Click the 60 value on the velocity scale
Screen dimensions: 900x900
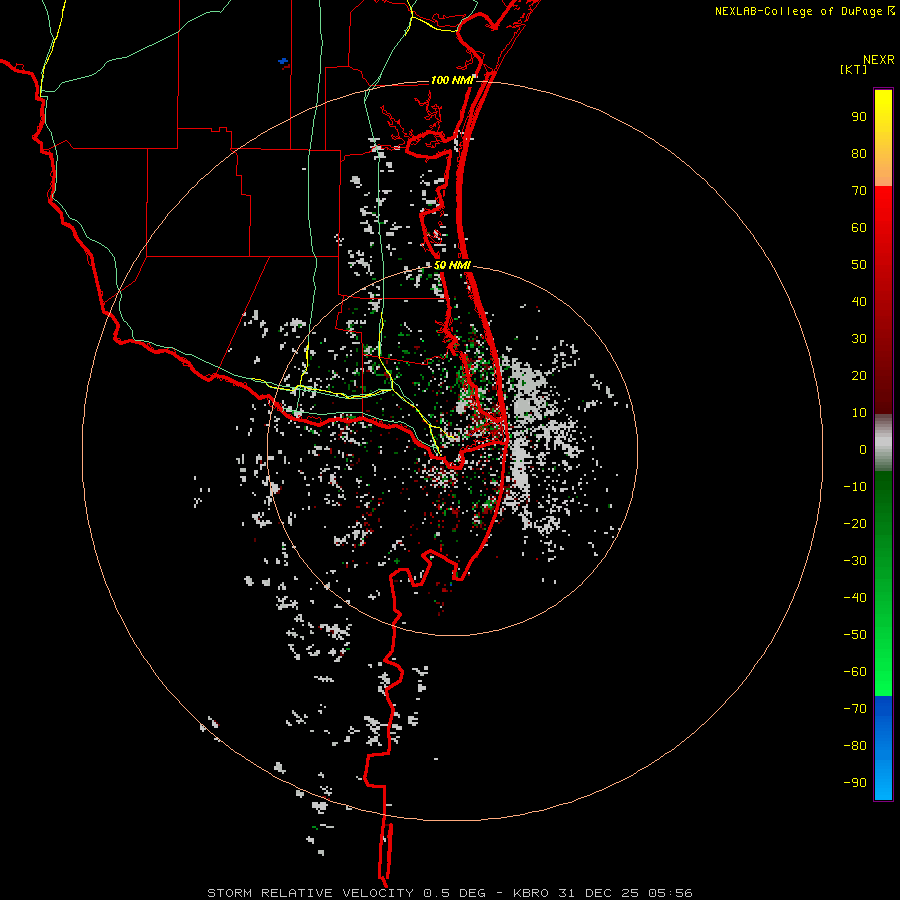859,228
